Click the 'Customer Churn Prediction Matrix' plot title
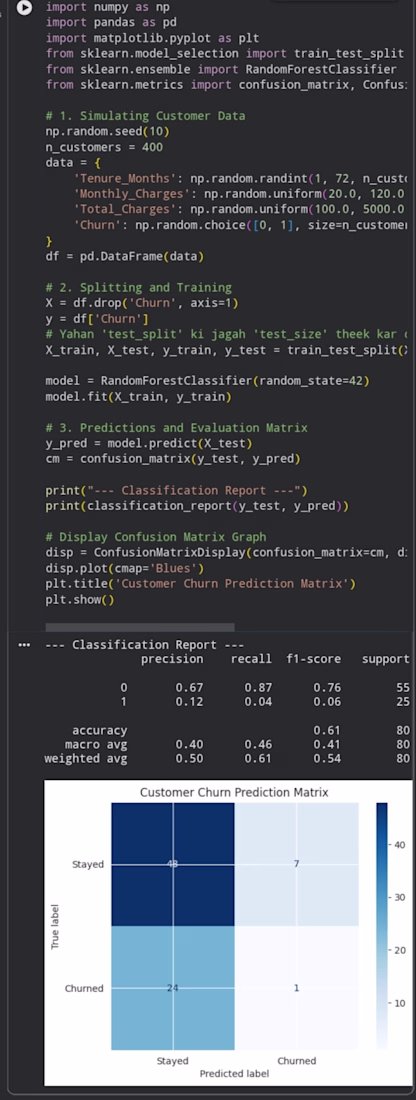The height and width of the screenshot is (1100, 416). [234, 792]
